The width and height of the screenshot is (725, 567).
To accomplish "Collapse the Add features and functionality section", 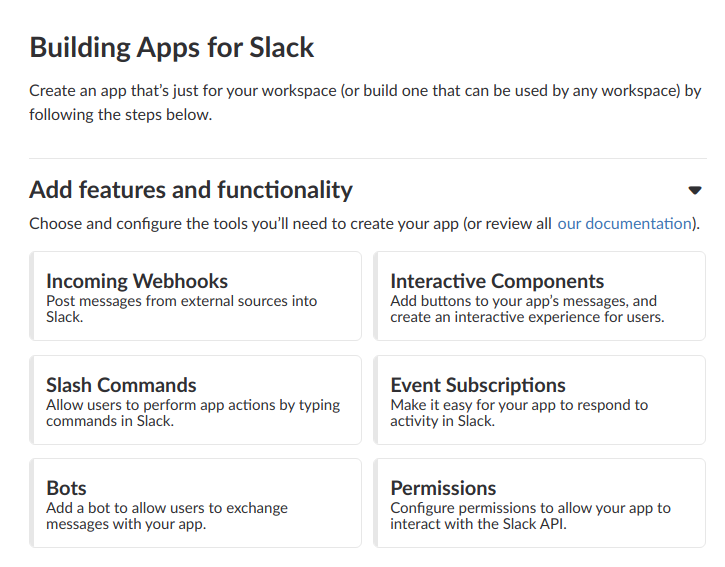I will [695, 190].
